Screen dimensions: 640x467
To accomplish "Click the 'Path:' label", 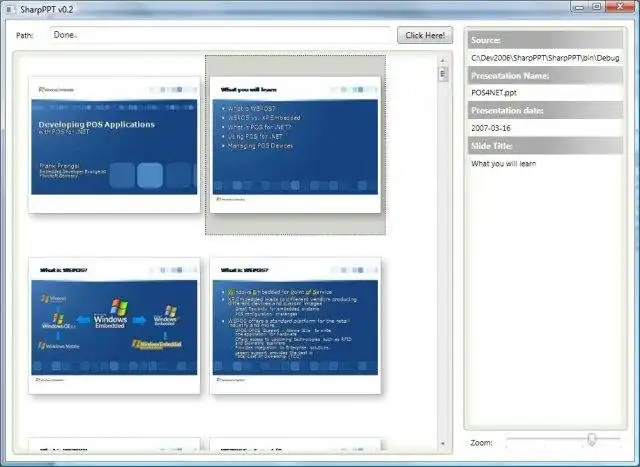I will (x=24, y=36).
